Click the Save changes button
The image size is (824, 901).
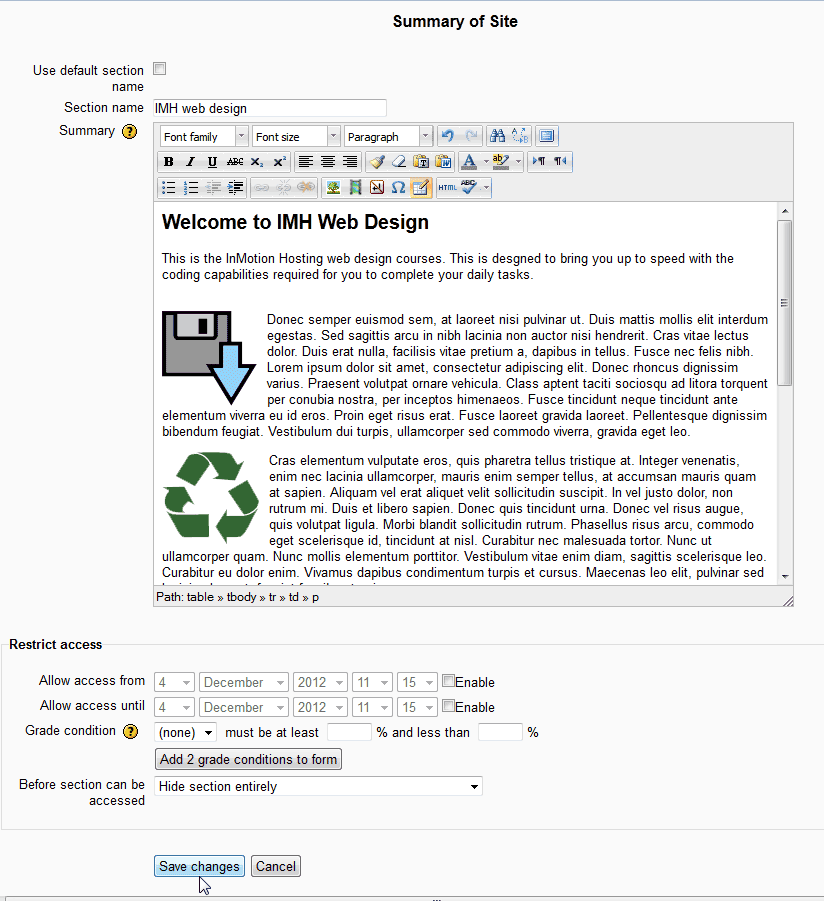point(199,866)
